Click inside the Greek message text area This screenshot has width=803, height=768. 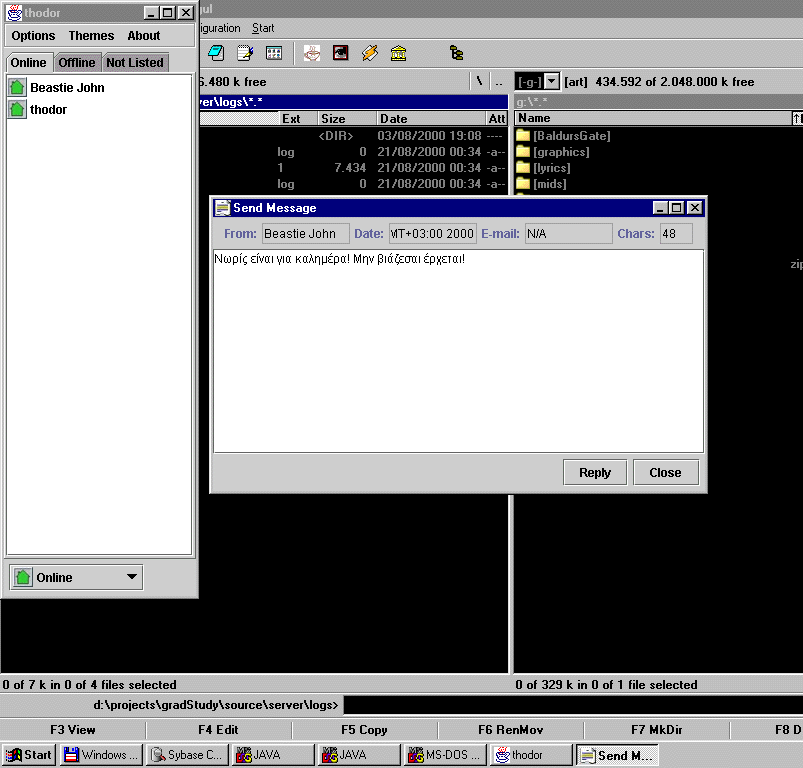click(458, 351)
